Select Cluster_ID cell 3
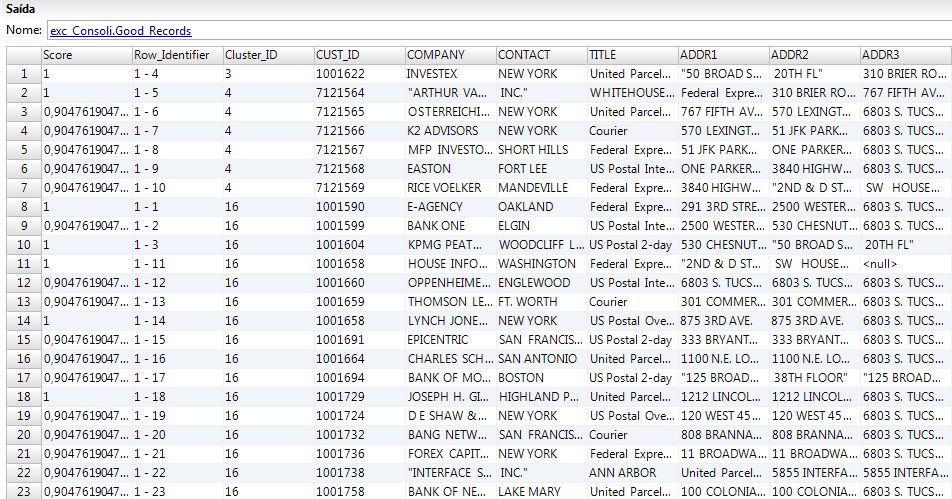Viewport: 952px width, 499px height. pyautogui.click(x=269, y=74)
